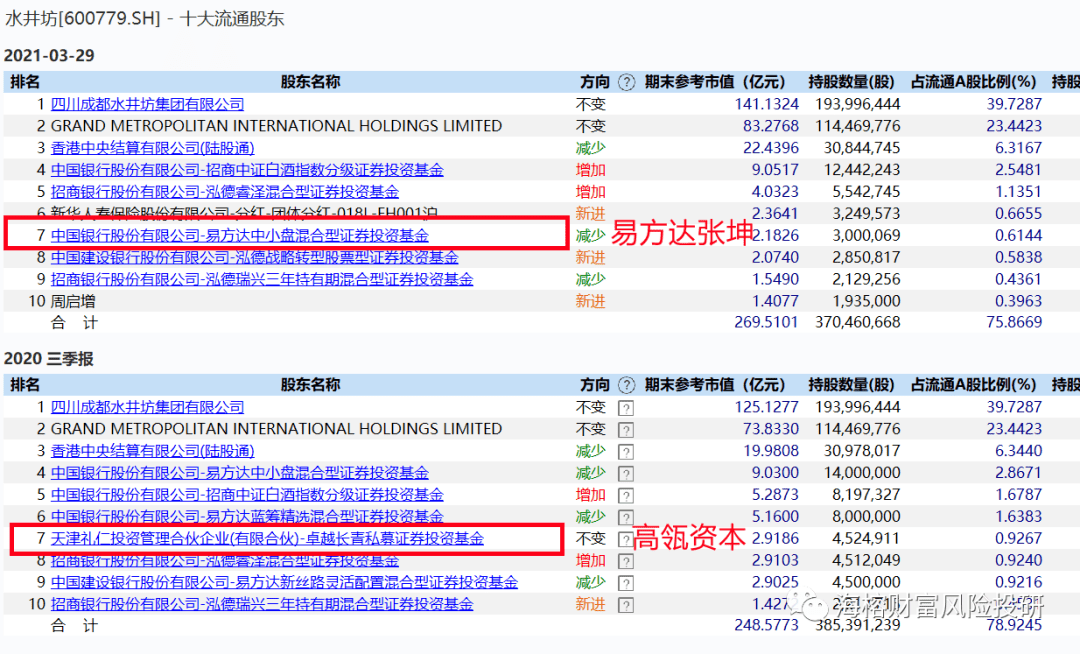Select the 2021-03-29 date heading
Viewport: 1080px width, 654px height.
pos(49,56)
